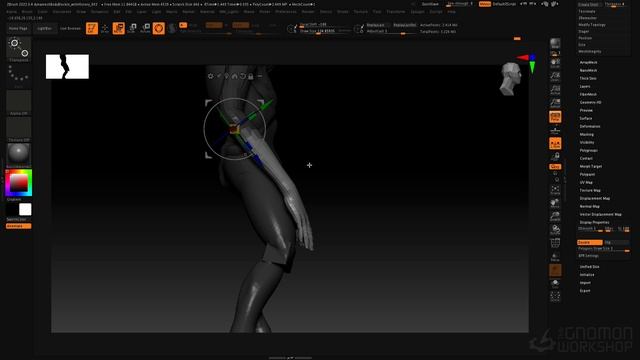Screen dimensions: 640x360
Task: Click the right shelf Move view icon
Action: pos(555,203)
